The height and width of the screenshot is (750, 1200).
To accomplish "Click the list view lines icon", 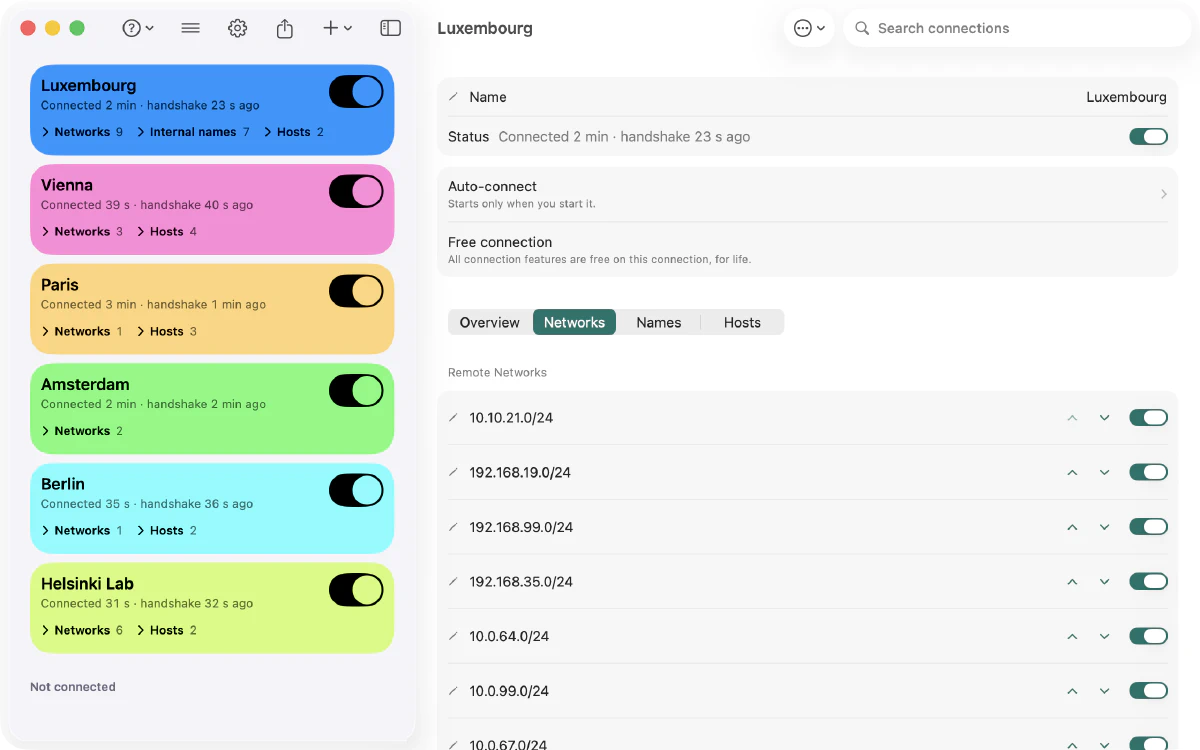I will (x=190, y=28).
